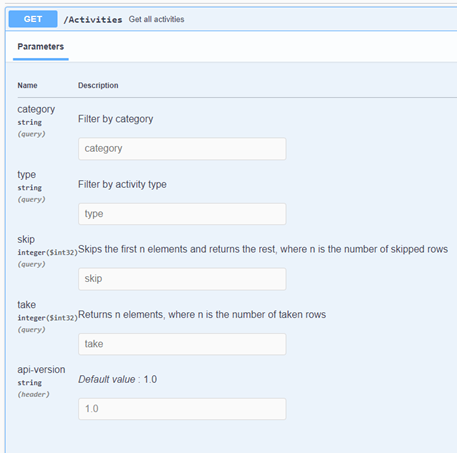
Task: Click the 'Skips the first n elements' description
Action: coord(263,249)
